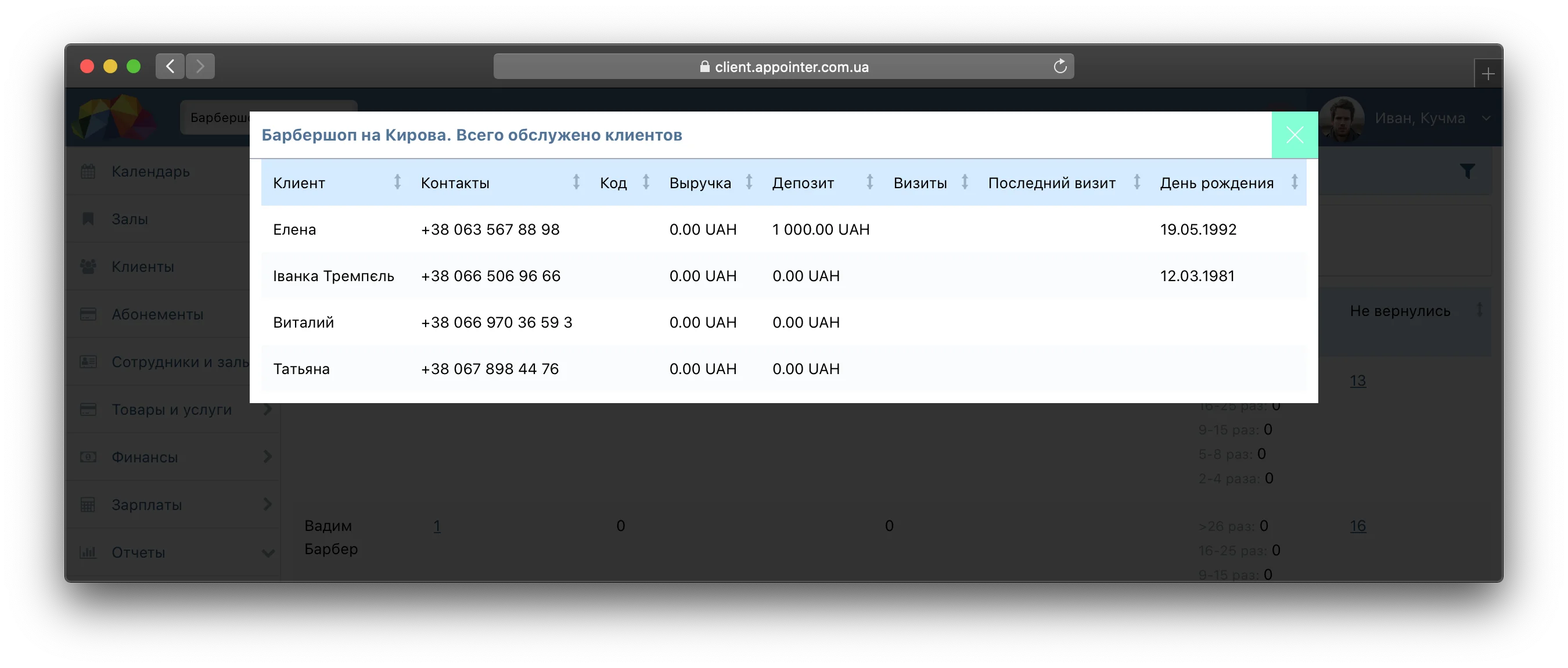Click the Appointer colorful logo
Image resolution: width=1568 pixels, height=668 pixels.
click(113, 116)
